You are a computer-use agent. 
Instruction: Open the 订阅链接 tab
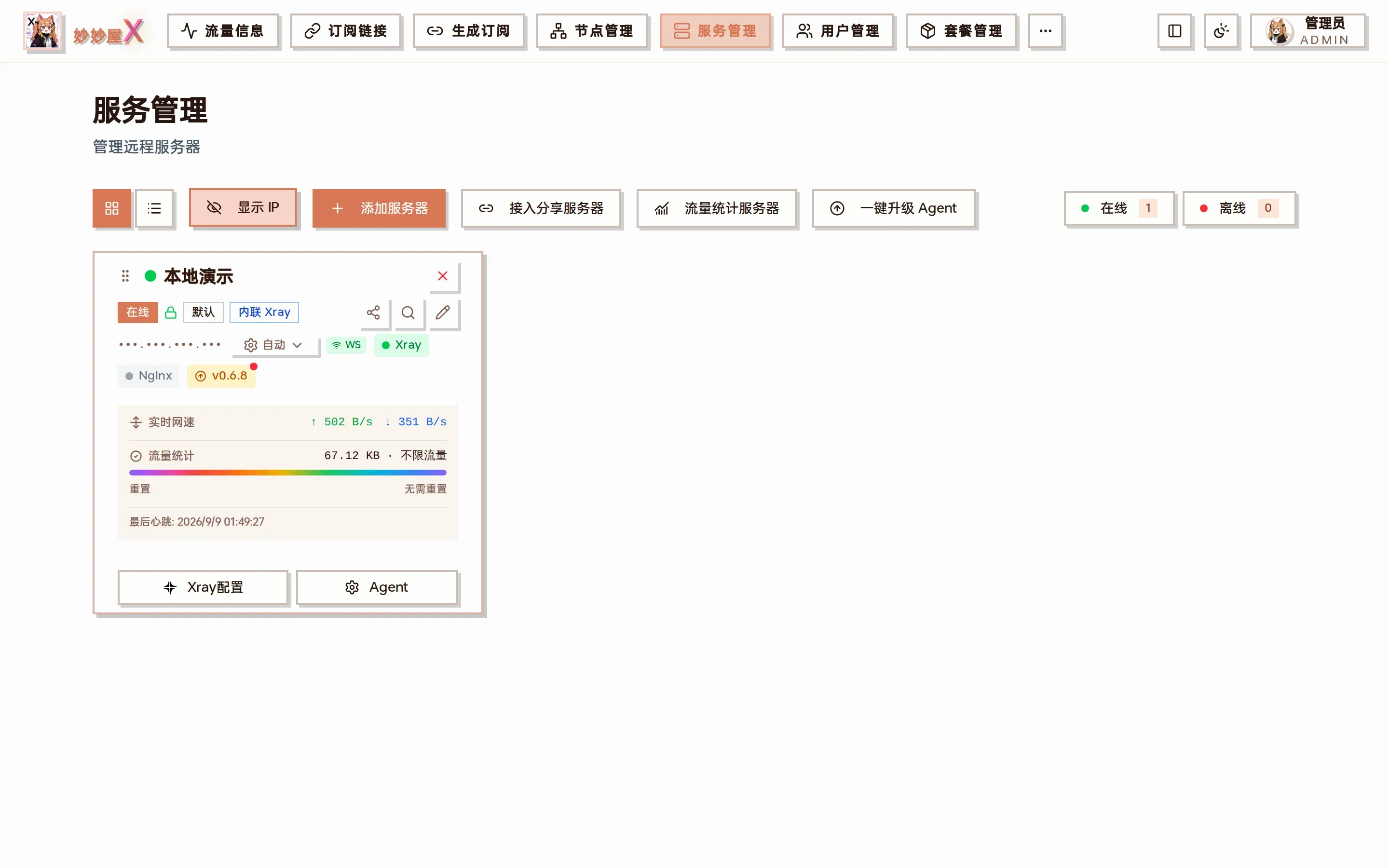[x=345, y=31]
